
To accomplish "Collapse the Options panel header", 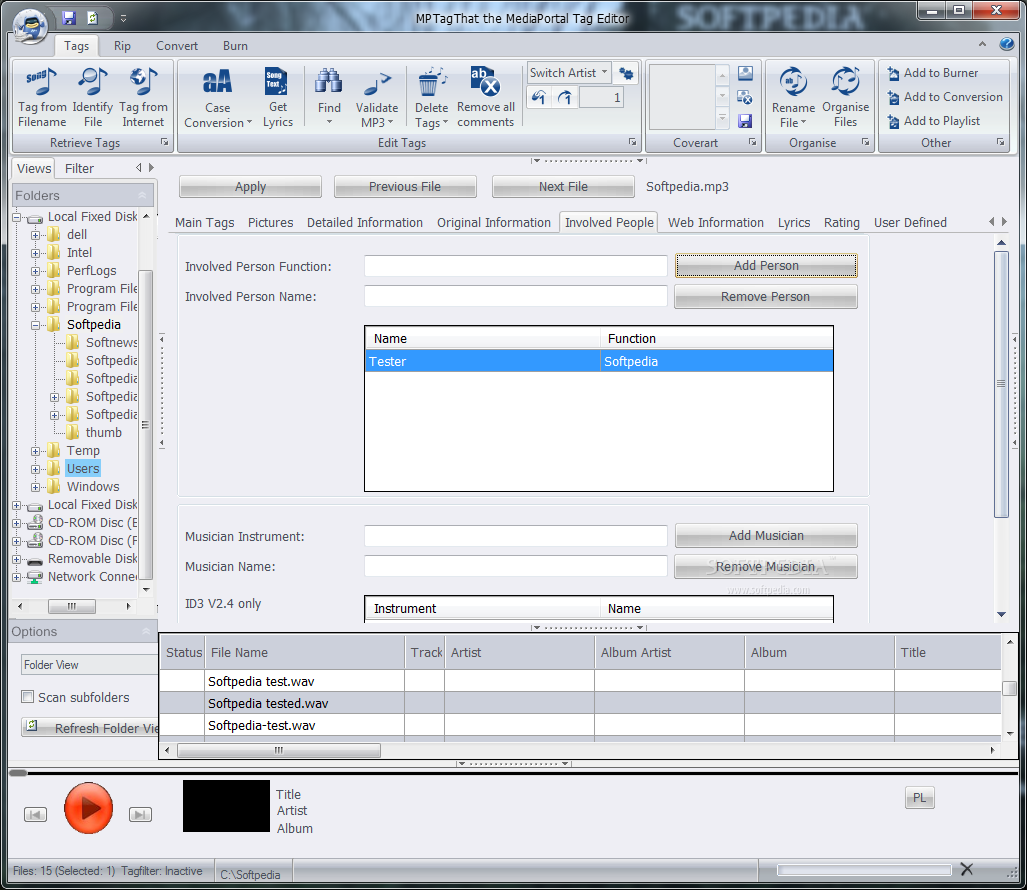I will [x=145, y=631].
